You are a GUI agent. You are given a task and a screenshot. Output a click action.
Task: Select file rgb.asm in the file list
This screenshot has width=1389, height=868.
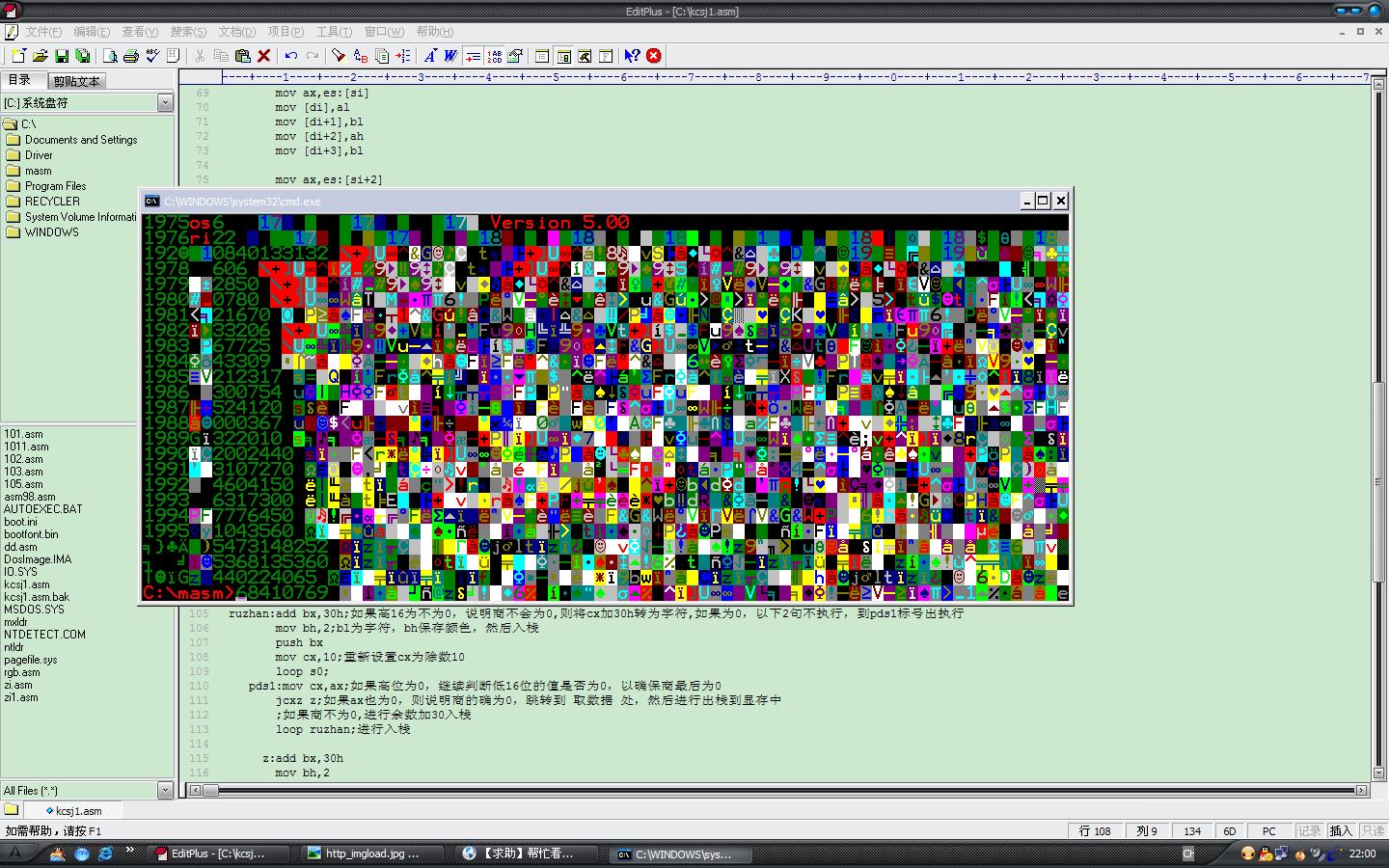[22, 672]
